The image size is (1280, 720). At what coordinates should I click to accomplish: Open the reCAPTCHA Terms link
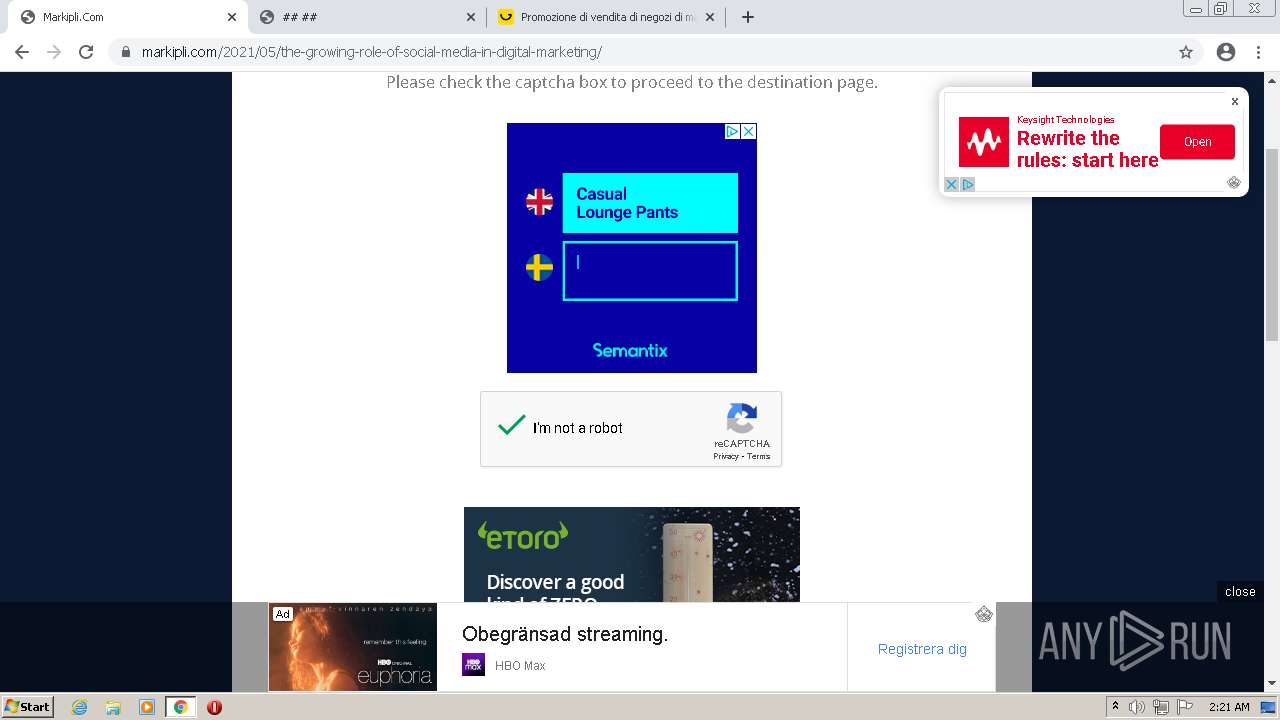click(759, 456)
